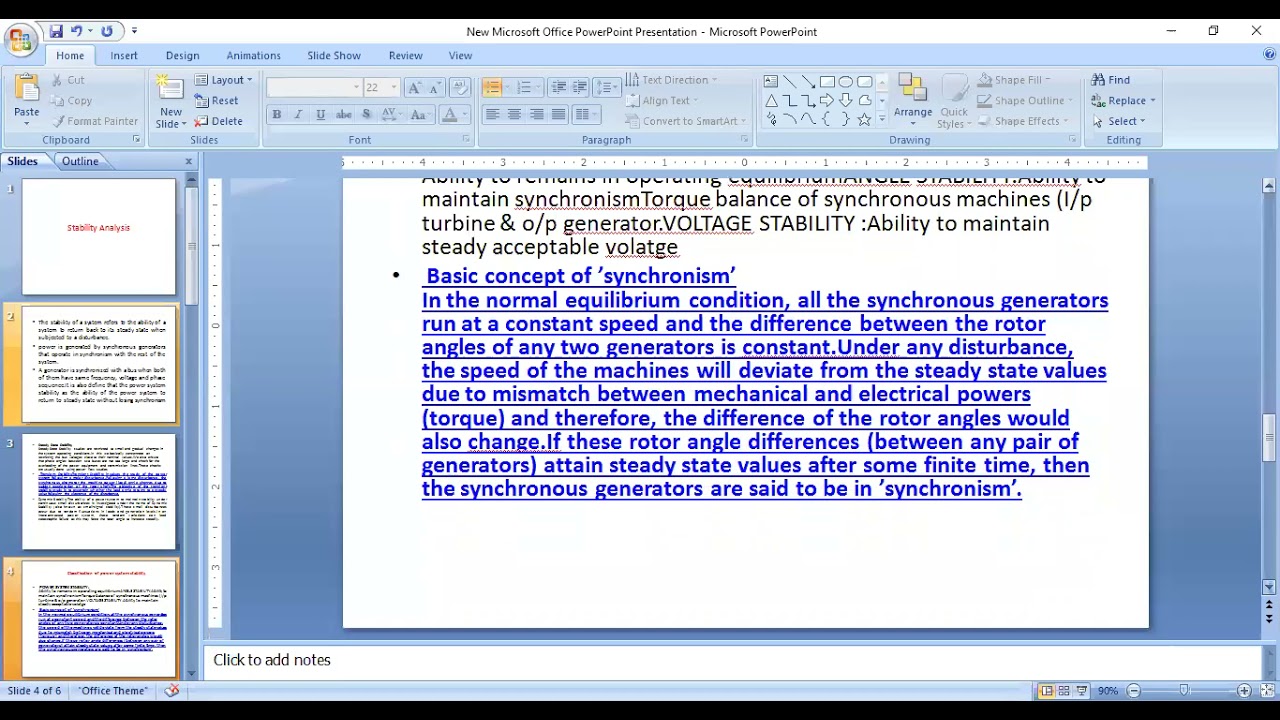This screenshot has height=720, width=1280.
Task: Select the Rectangle shape
Action: pyautogui.click(x=827, y=81)
